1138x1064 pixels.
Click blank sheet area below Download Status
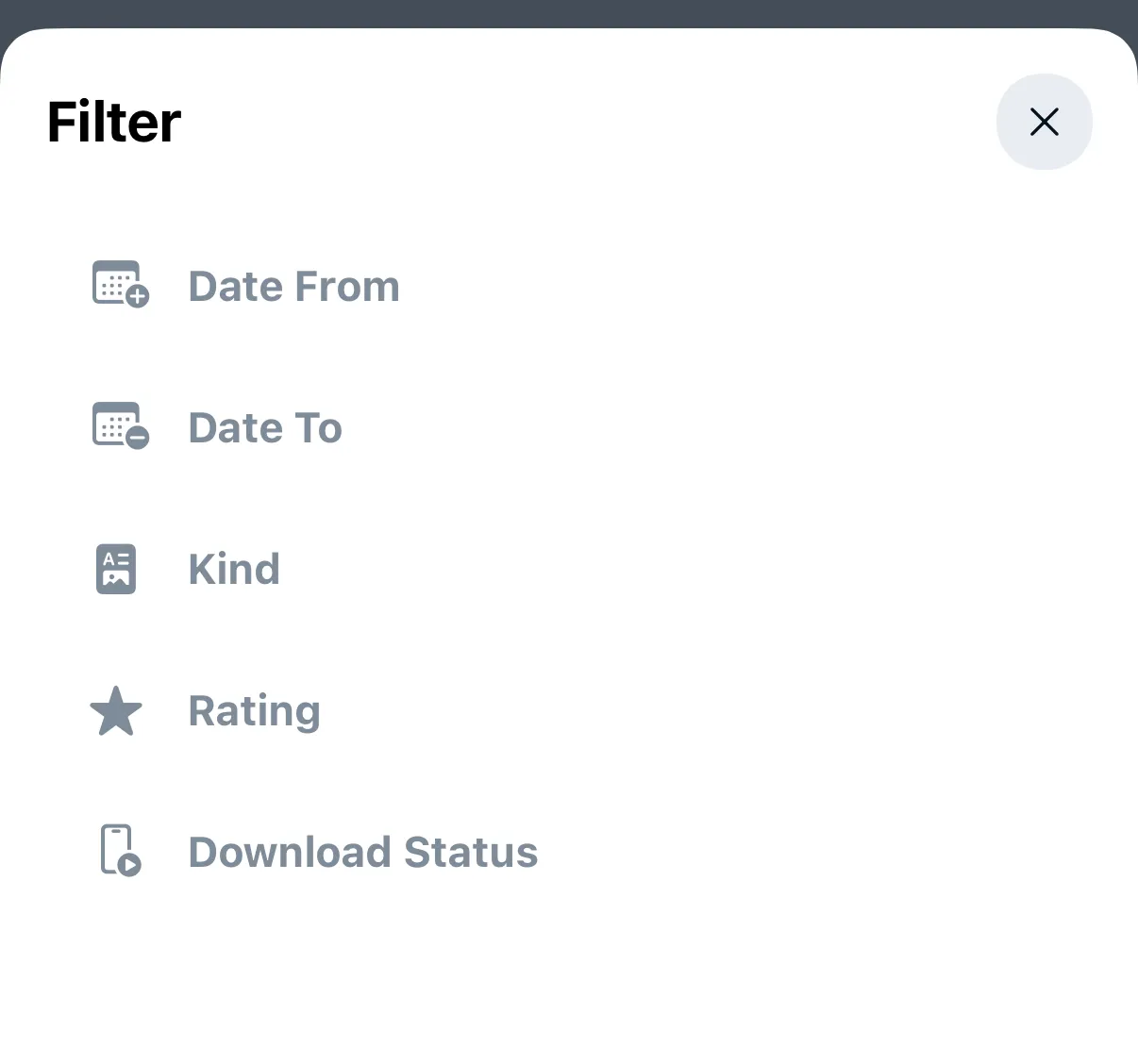566,981
